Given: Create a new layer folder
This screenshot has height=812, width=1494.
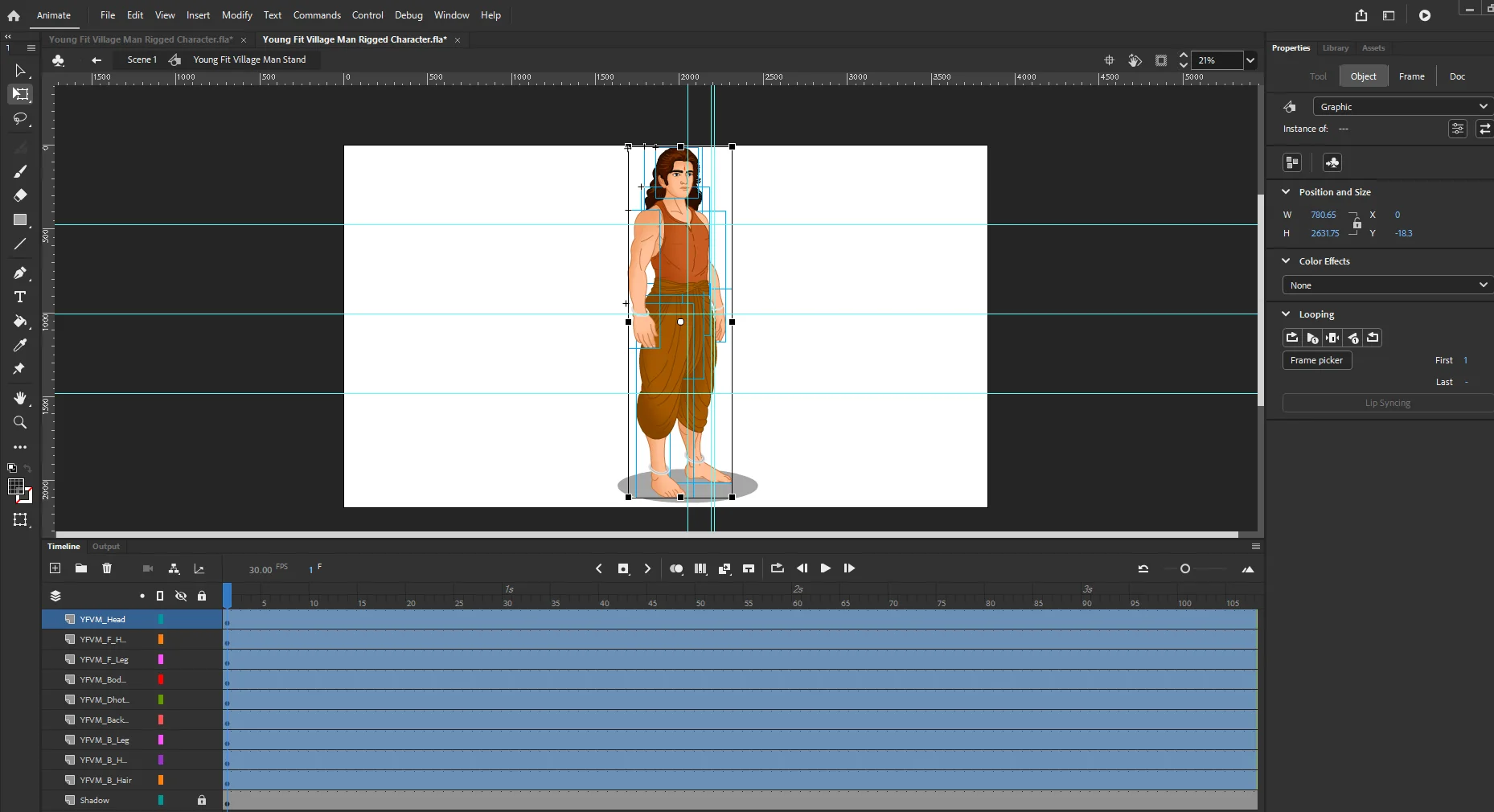Looking at the screenshot, I should (x=81, y=568).
